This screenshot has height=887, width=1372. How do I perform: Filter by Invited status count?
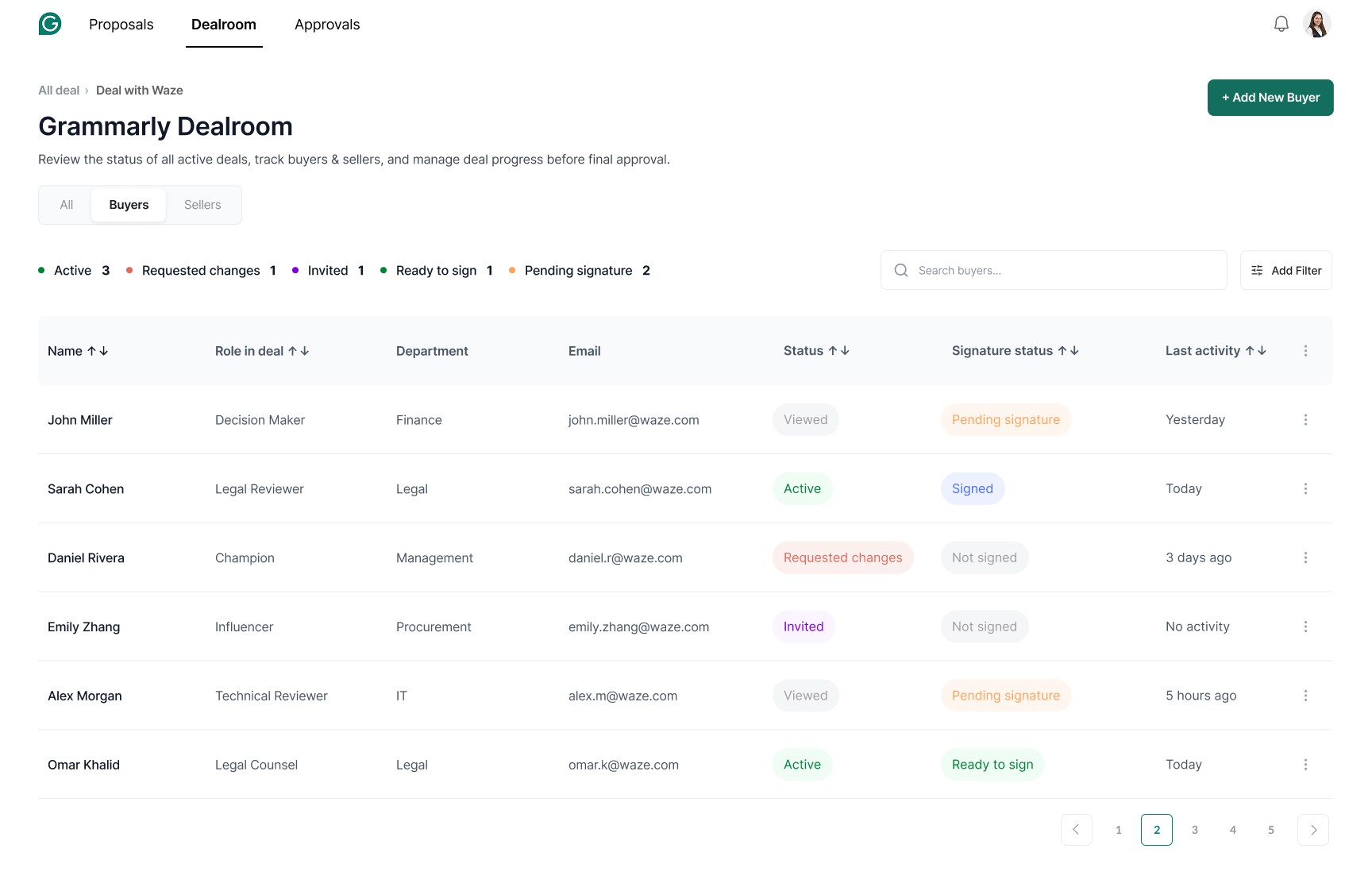point(329,271)
